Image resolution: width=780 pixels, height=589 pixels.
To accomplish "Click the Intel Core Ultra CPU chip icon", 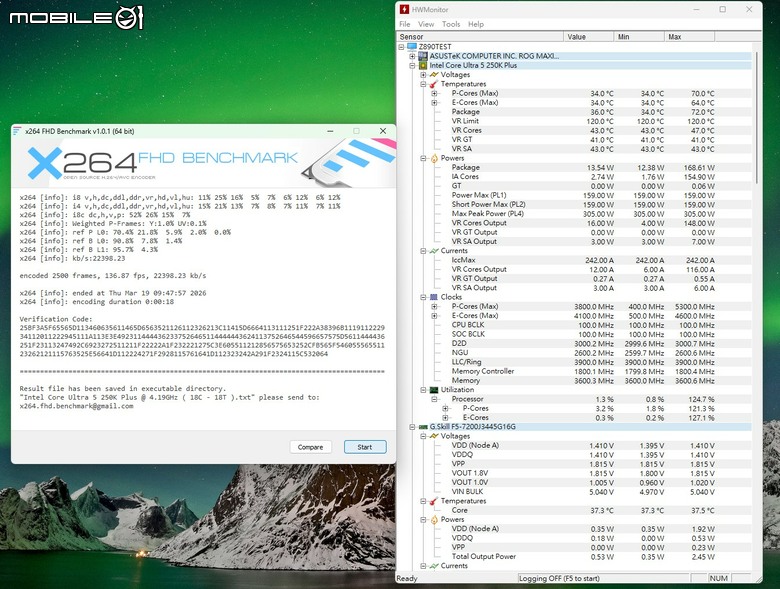I will [x=423, y=65].
